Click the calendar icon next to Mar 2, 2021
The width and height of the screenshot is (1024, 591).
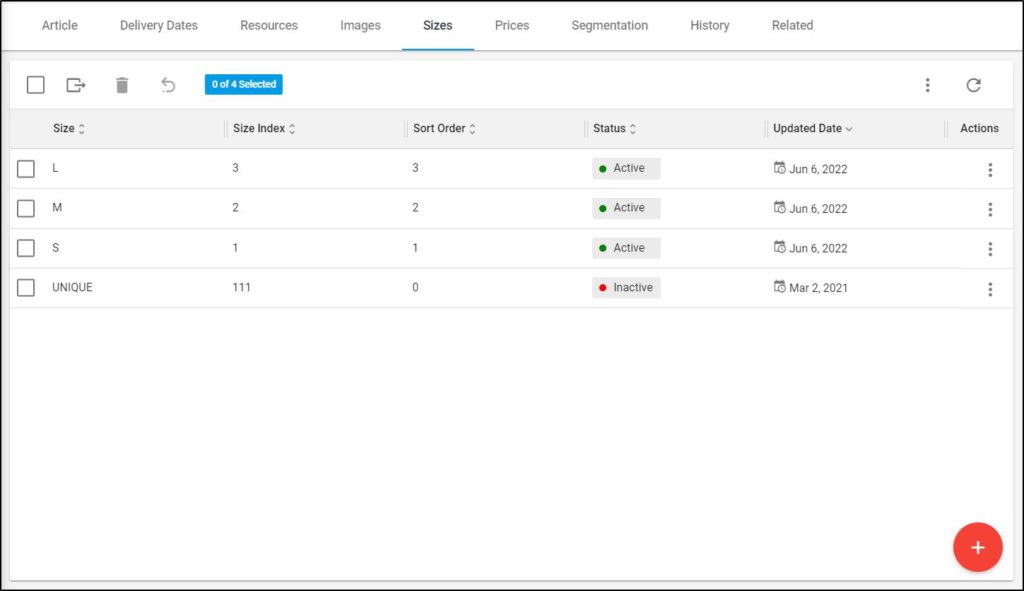click(x=779, y=288)
